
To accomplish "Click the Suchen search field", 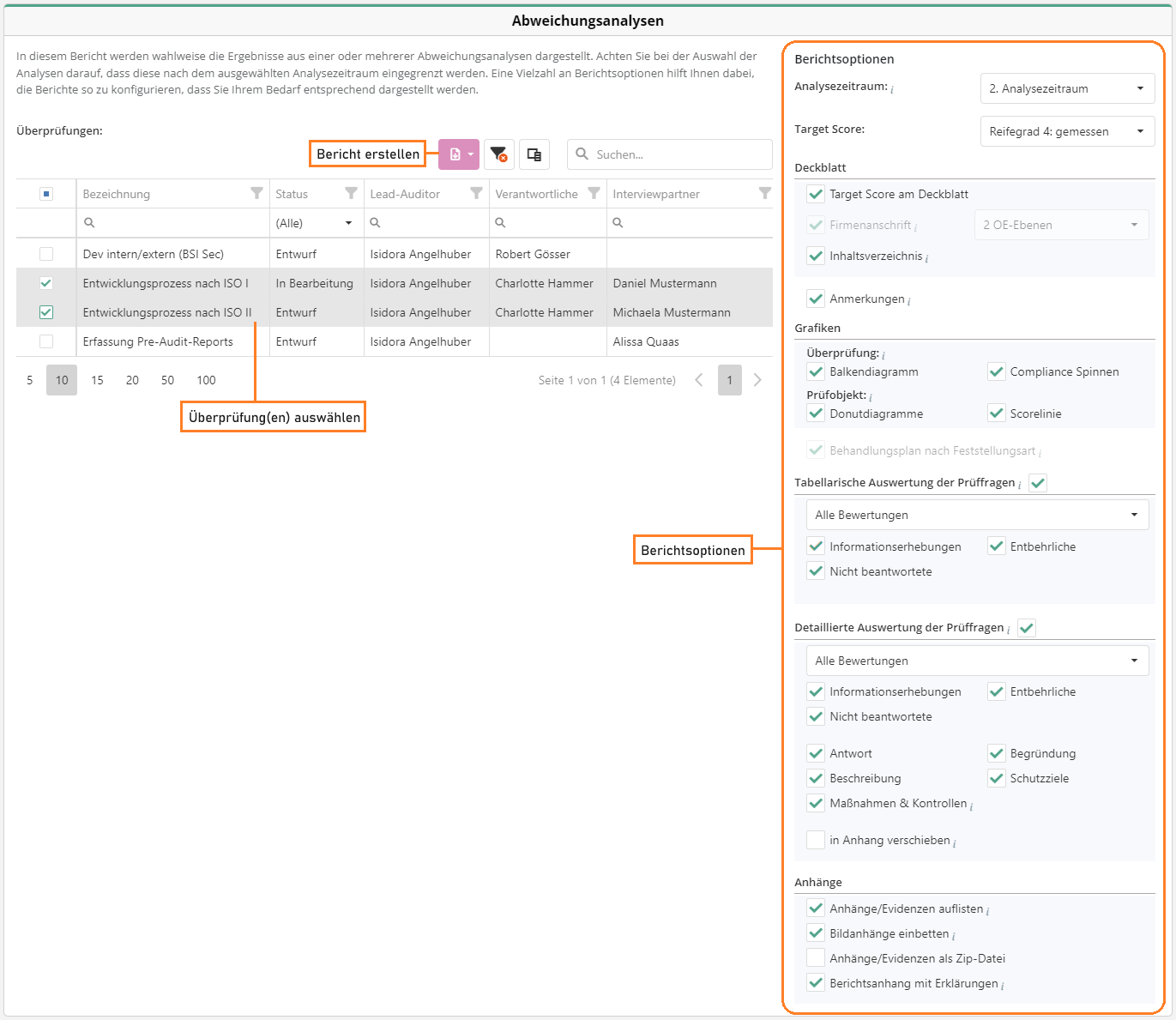I will pyautogui.click(x=679, y=154).
